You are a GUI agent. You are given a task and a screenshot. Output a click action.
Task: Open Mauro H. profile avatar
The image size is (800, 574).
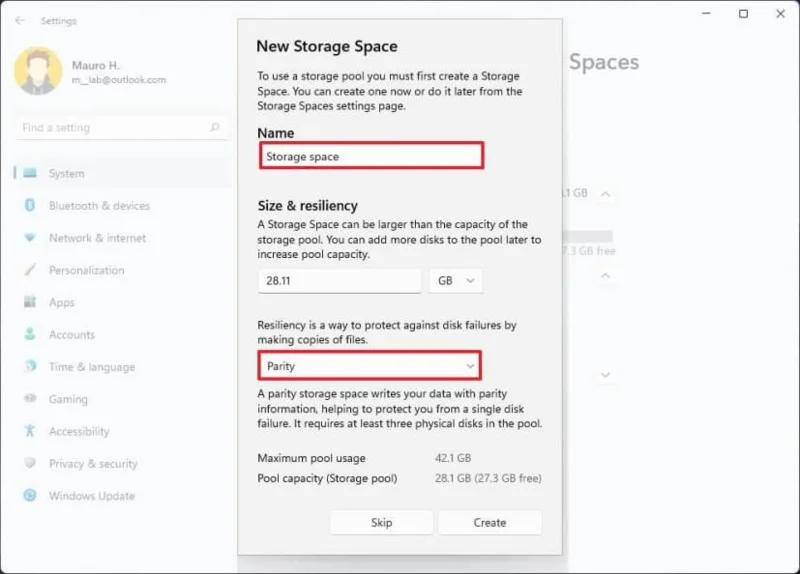point(38,71)
